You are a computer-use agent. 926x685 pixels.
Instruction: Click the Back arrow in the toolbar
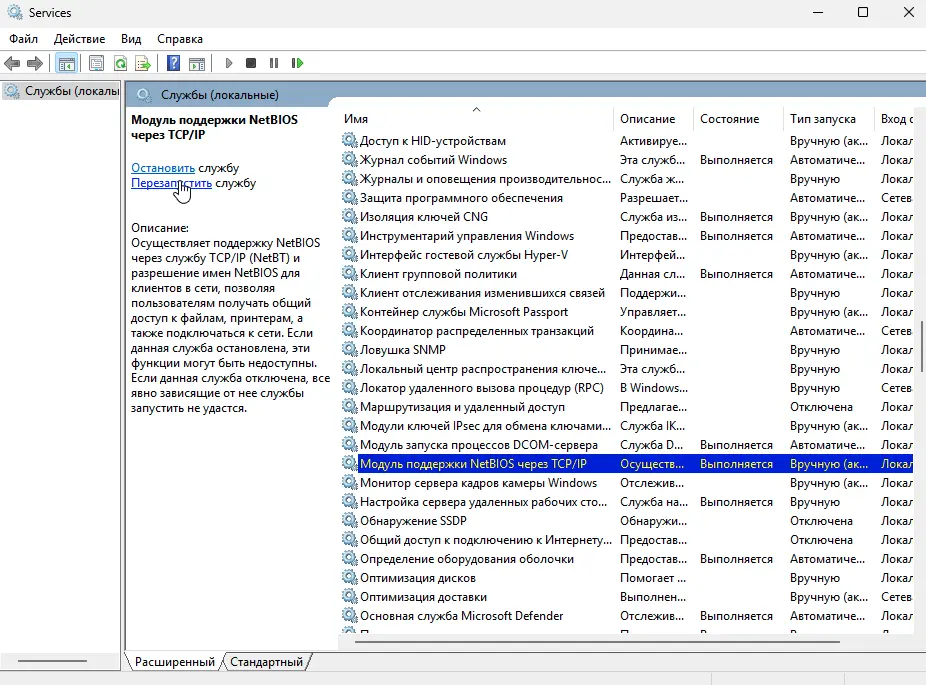point(13,63)
